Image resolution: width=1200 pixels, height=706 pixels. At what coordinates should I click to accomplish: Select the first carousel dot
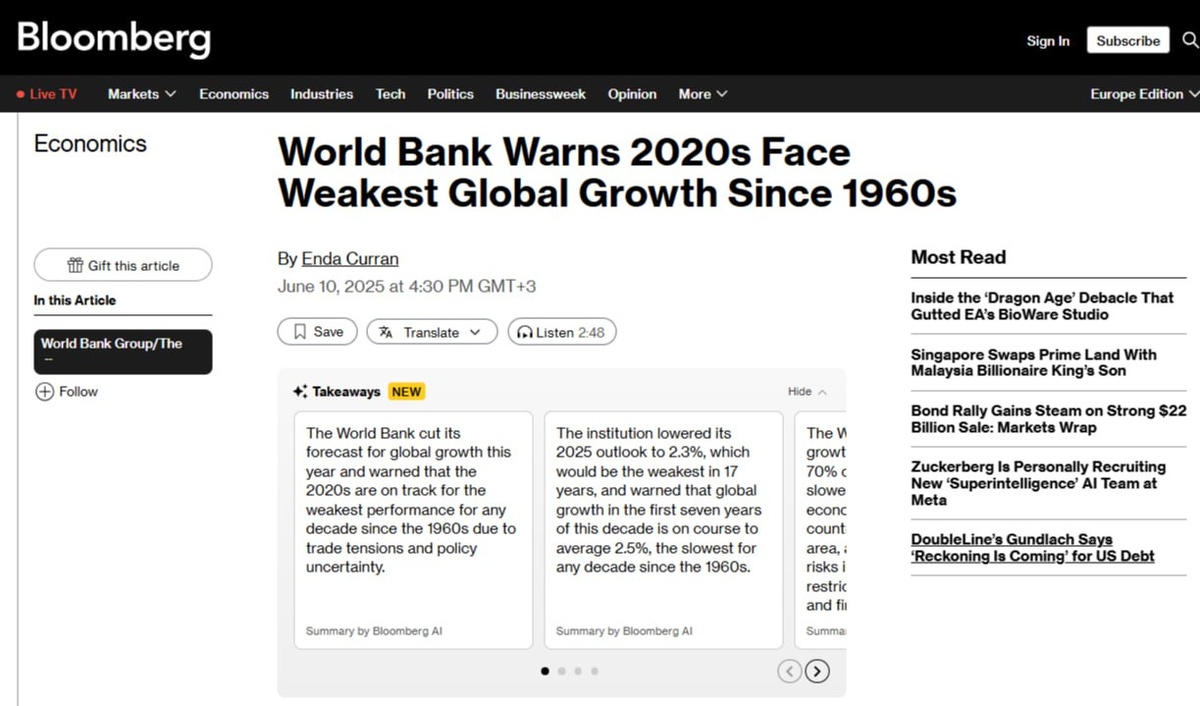[x=545, y=671]
